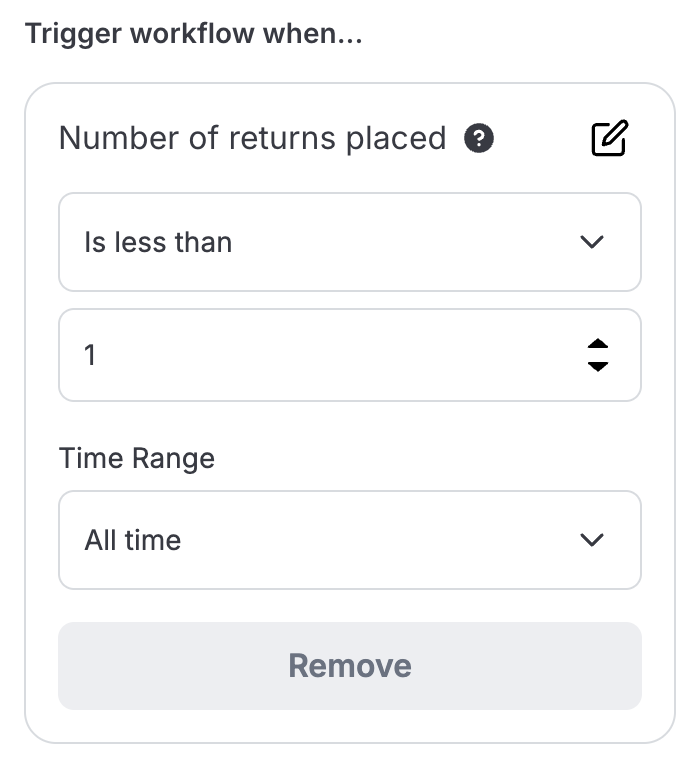Click the value "1" in the threshold field
Viewport: 696px width, 762px height.
click(90, 355)
